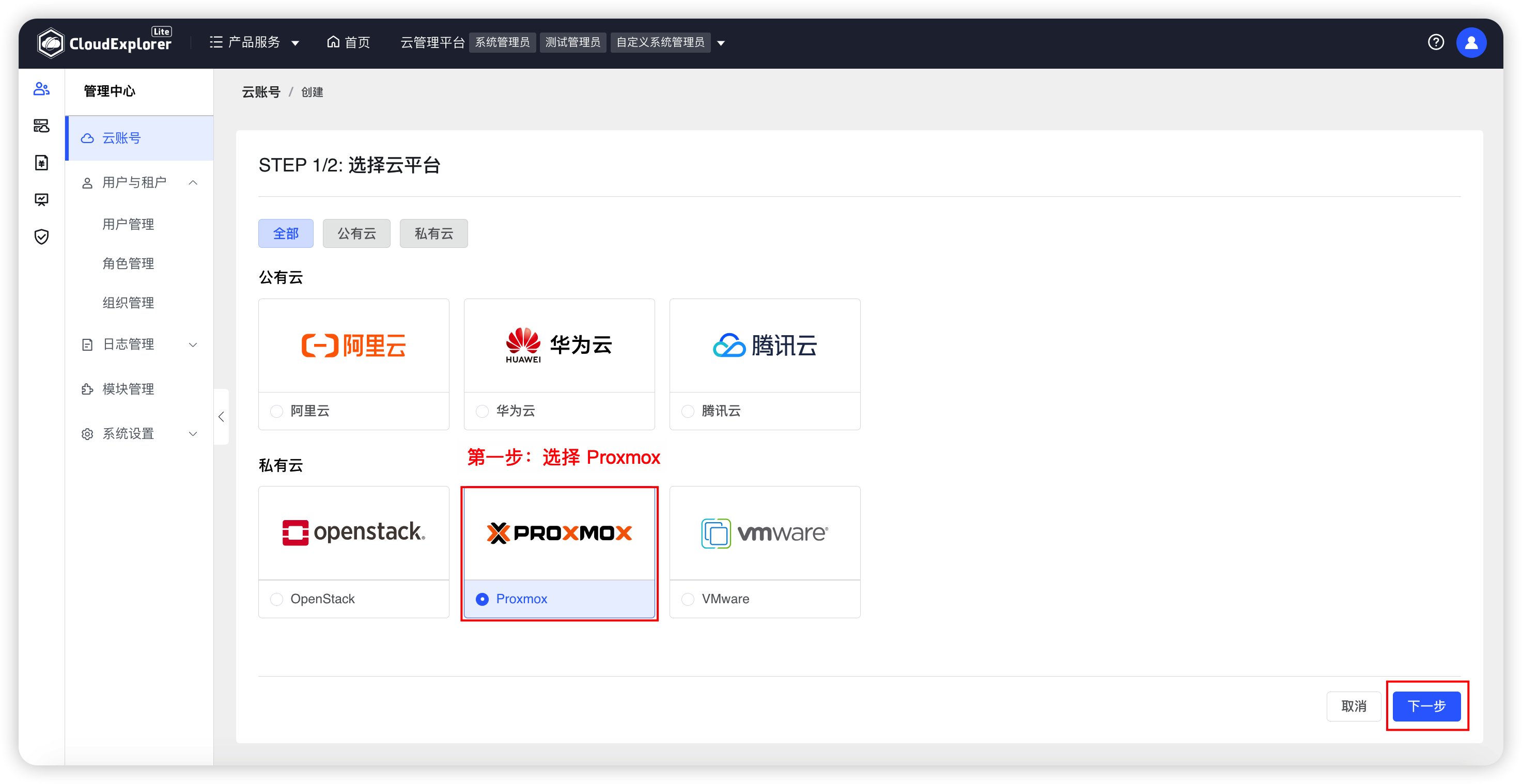Select the Proxmox radio button
Image resolution: width=1522 pixels, height=784 pixels.
click(482, 599)
